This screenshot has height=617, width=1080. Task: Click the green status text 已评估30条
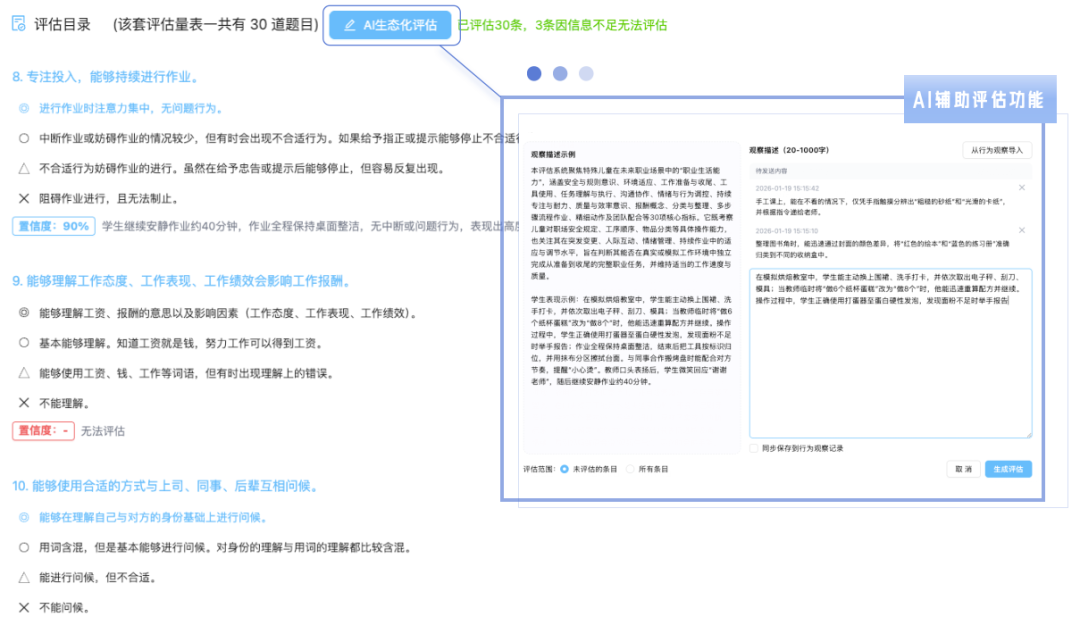562,25
